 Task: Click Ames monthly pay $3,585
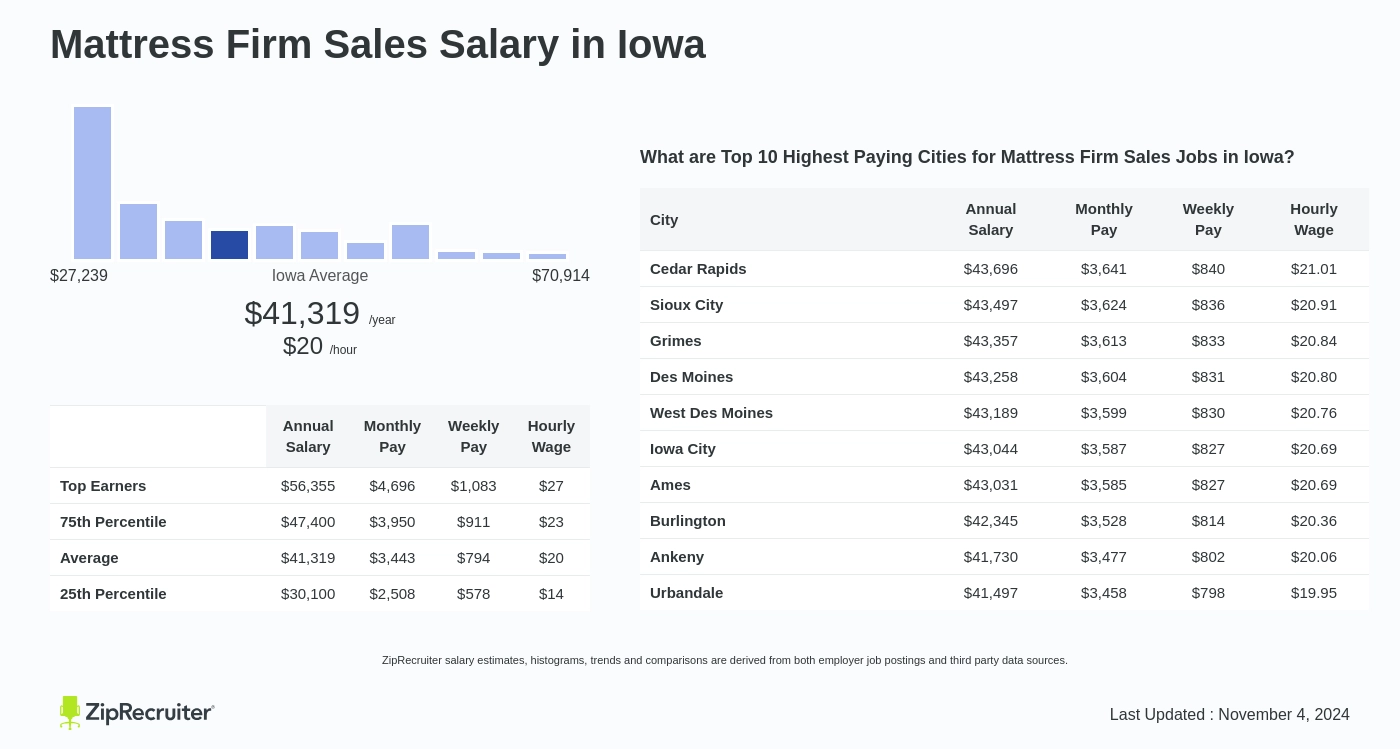point(1104,485)
